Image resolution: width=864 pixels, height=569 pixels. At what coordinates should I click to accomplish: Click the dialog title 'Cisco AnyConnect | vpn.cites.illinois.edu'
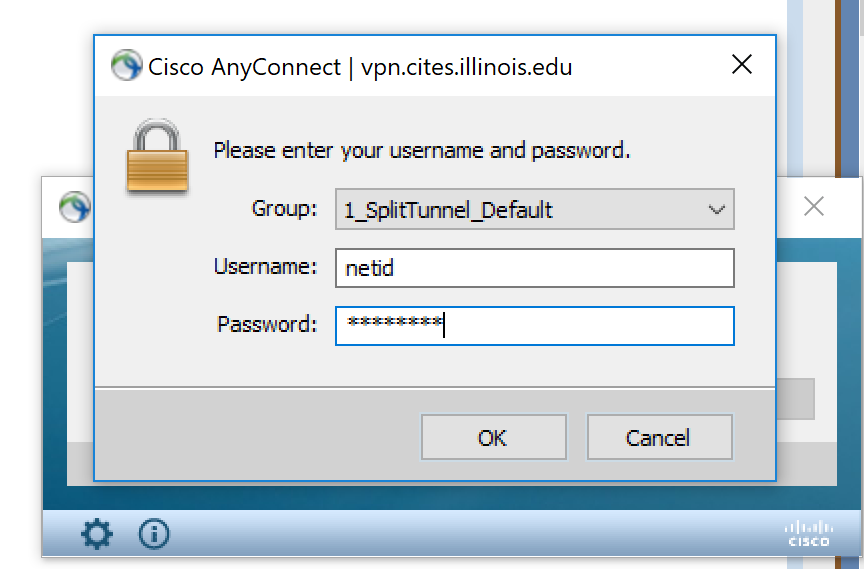(x=360, y=67)
